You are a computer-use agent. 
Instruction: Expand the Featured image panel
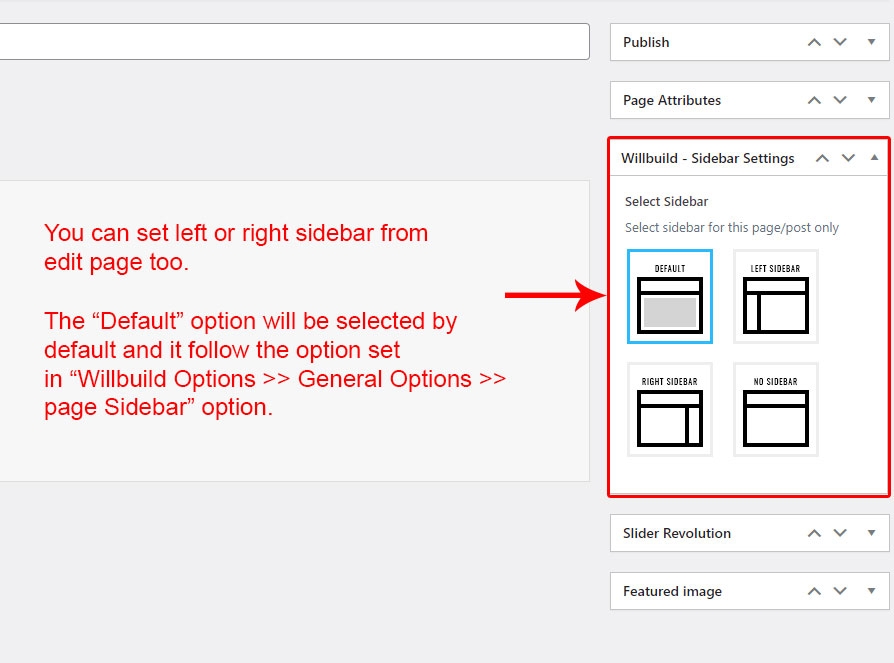(872, 591)
